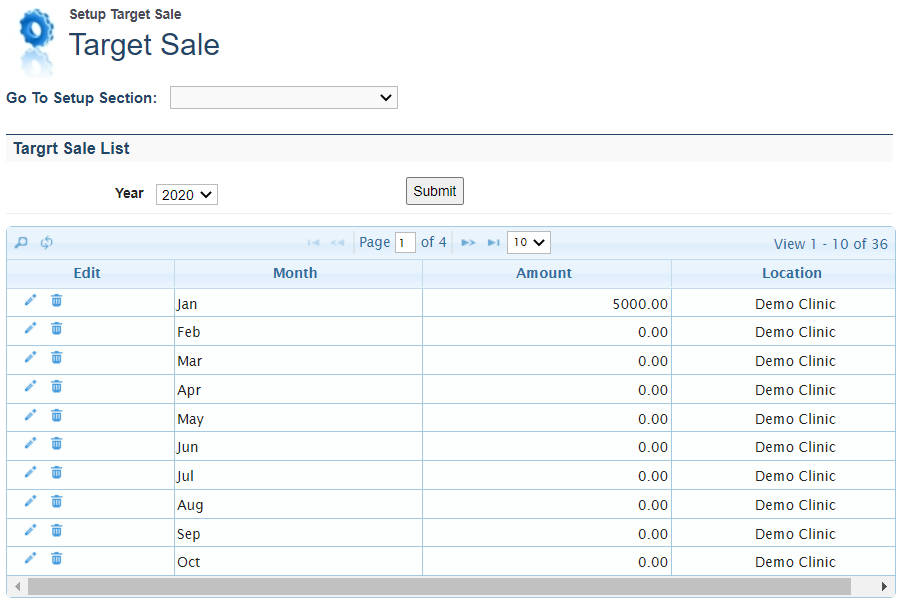Click the Location column header
Viewport: 902px width, 600px height.
[791, 273]
